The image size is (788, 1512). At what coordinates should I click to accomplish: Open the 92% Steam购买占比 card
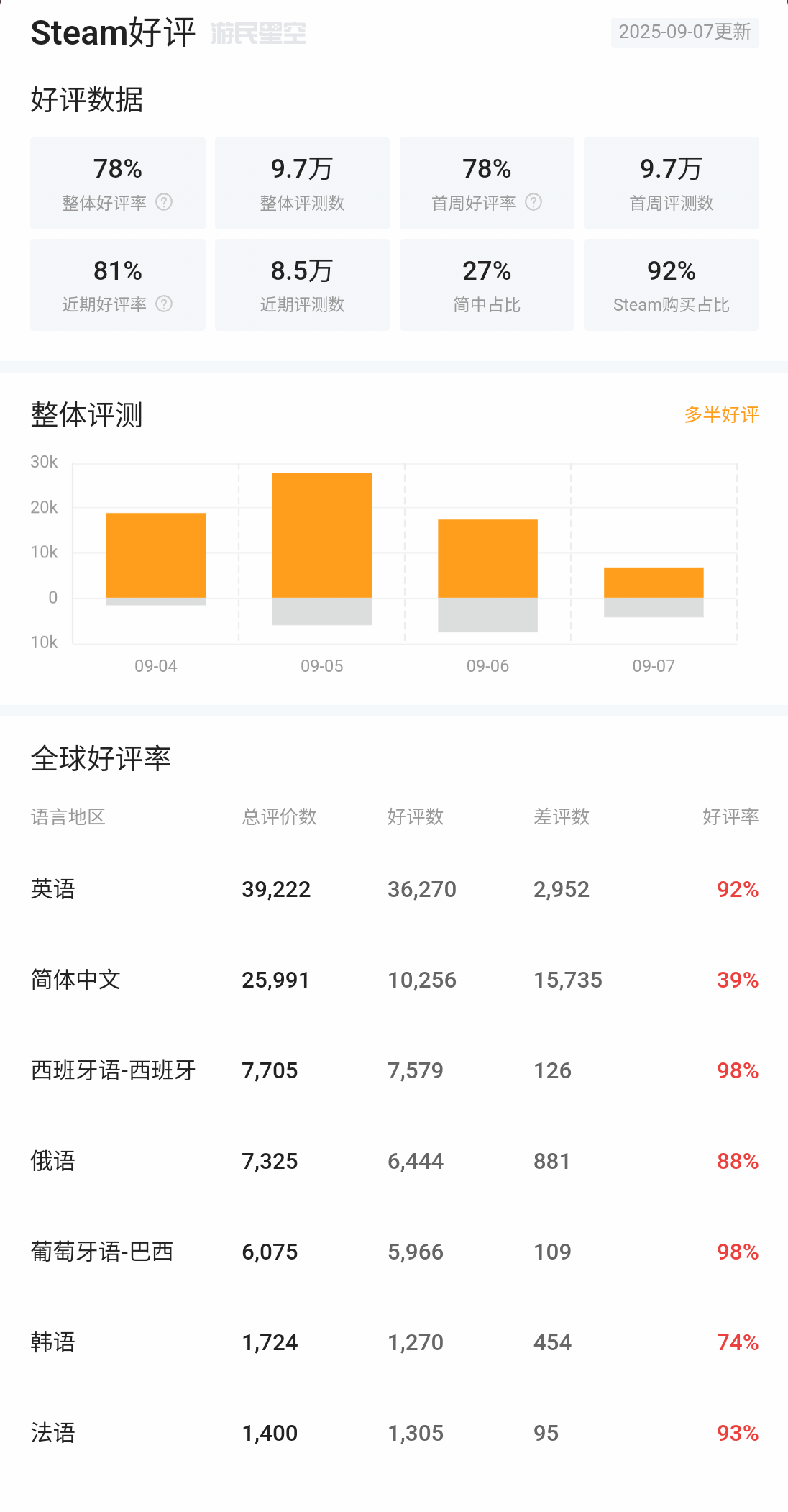(x=671, y=285)
